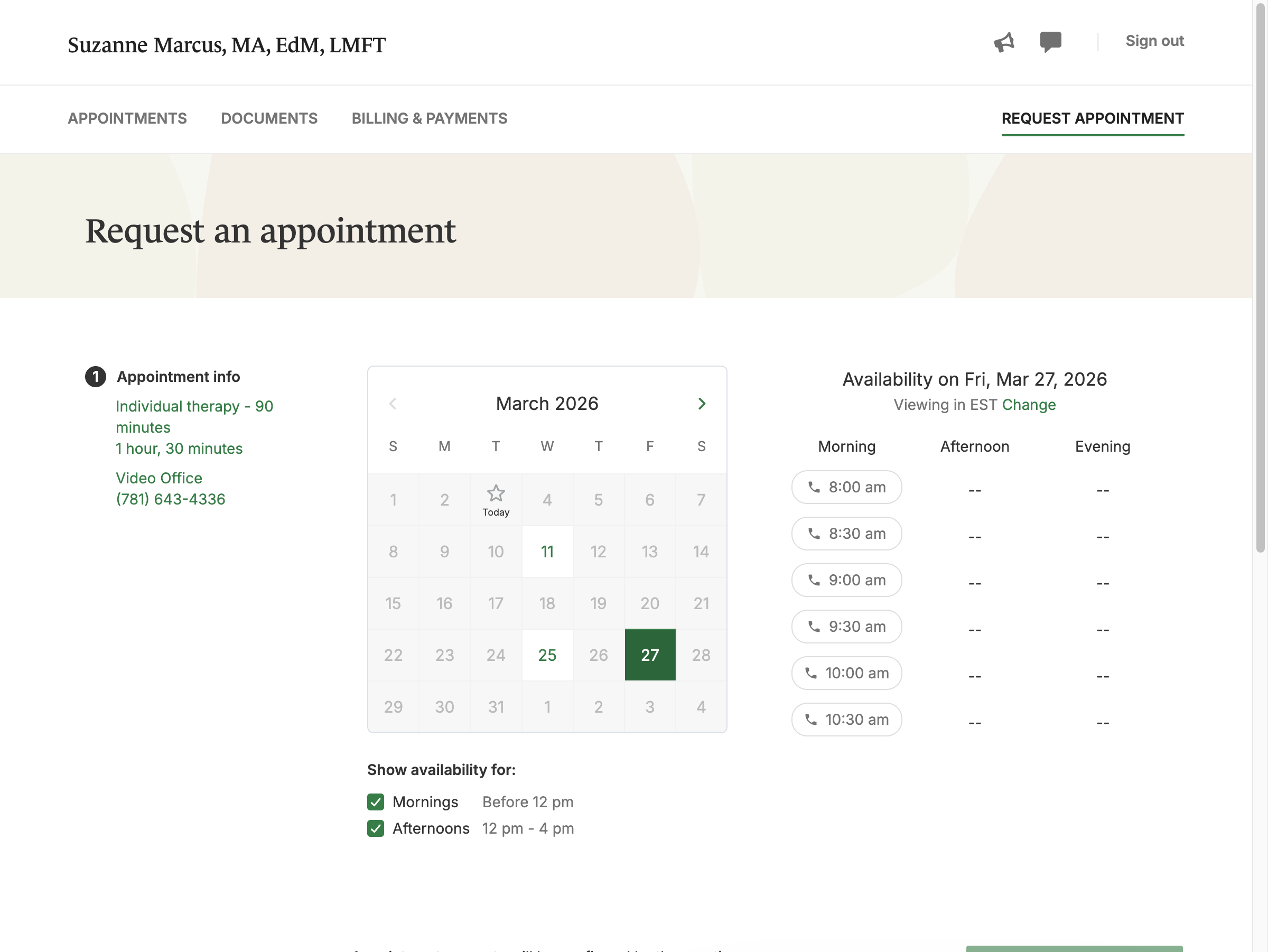
Task: Book the 9:30 am phone time slot
Action: coord(846,627)
